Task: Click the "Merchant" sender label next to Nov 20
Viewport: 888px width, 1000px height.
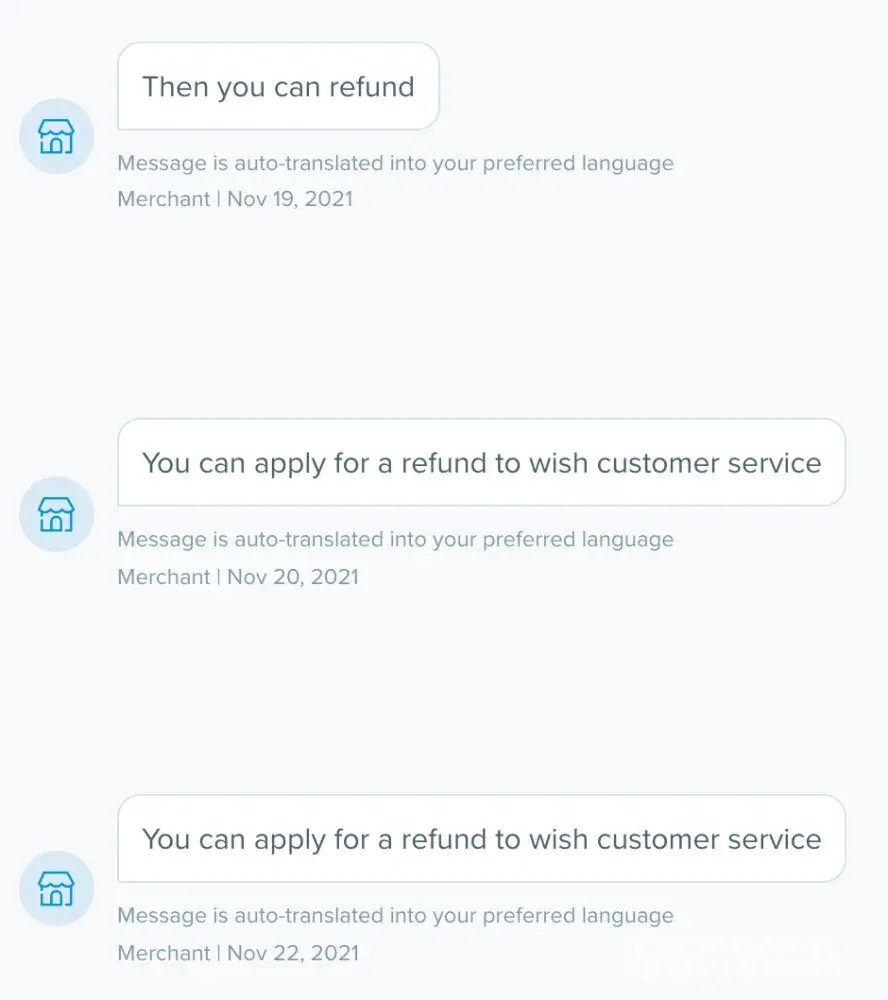Action: [x=164, y=576]
